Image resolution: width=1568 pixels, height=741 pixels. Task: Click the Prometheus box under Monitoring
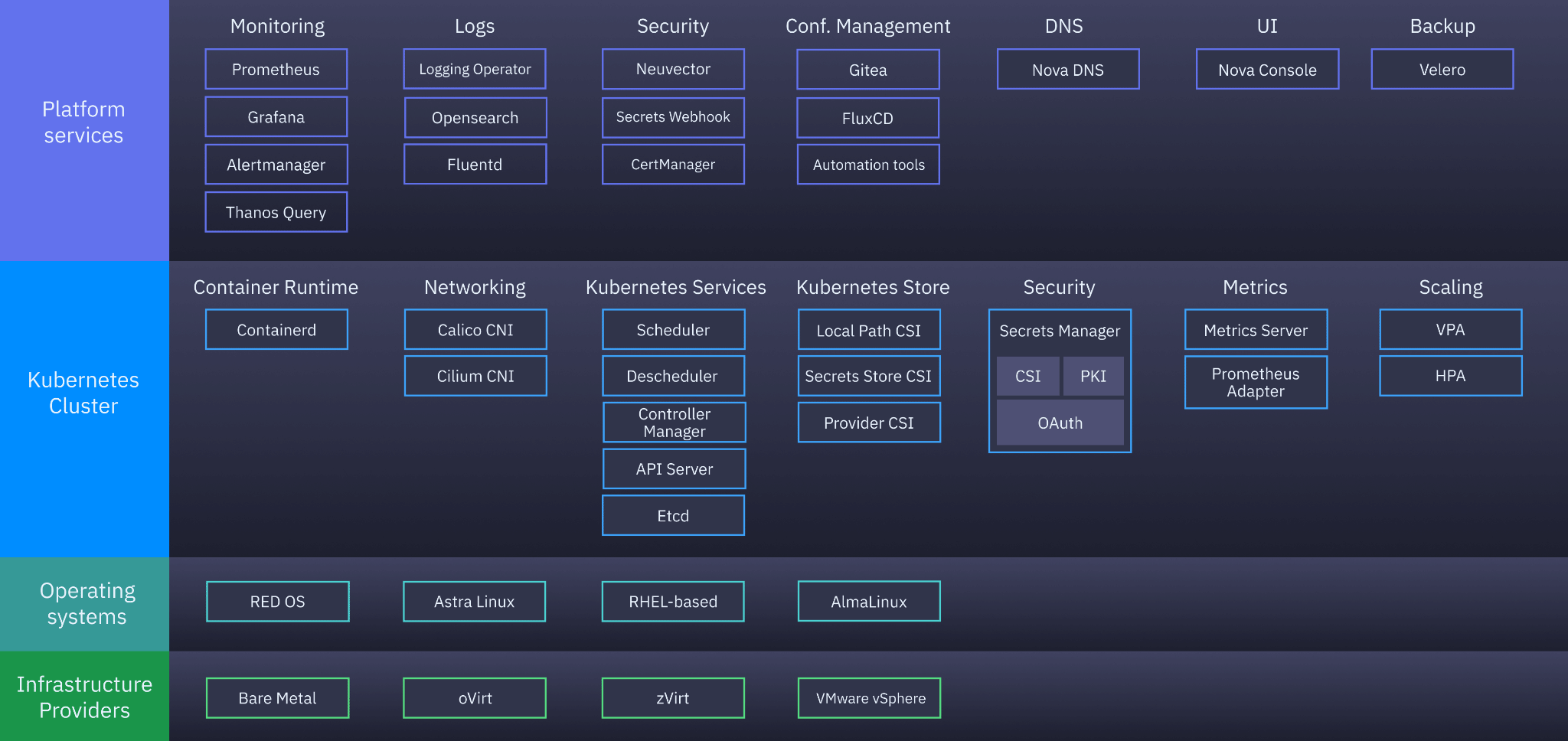(x=276, y=70)
